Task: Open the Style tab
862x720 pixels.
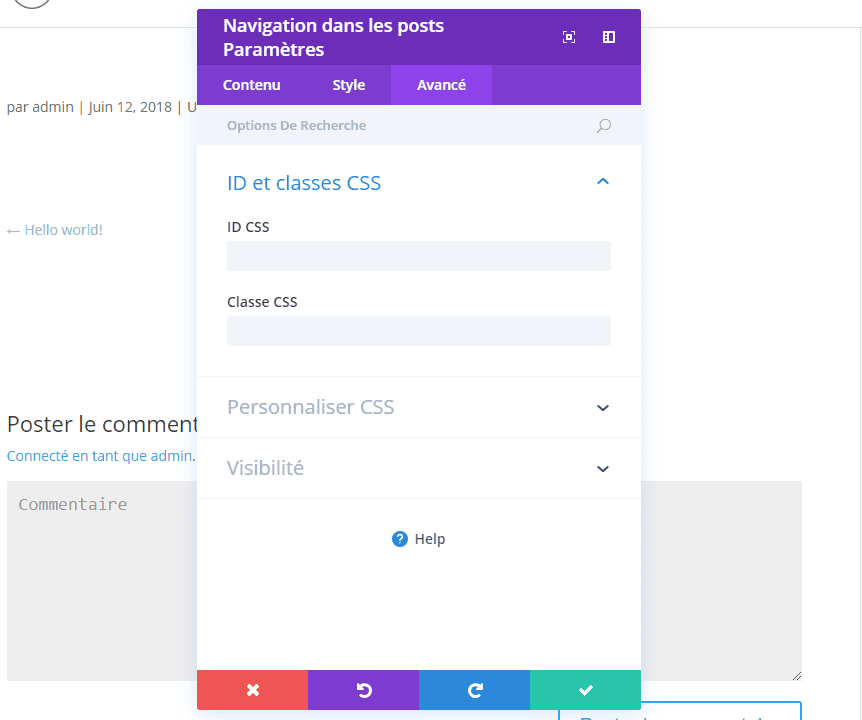Action: [x=349, y=85]
